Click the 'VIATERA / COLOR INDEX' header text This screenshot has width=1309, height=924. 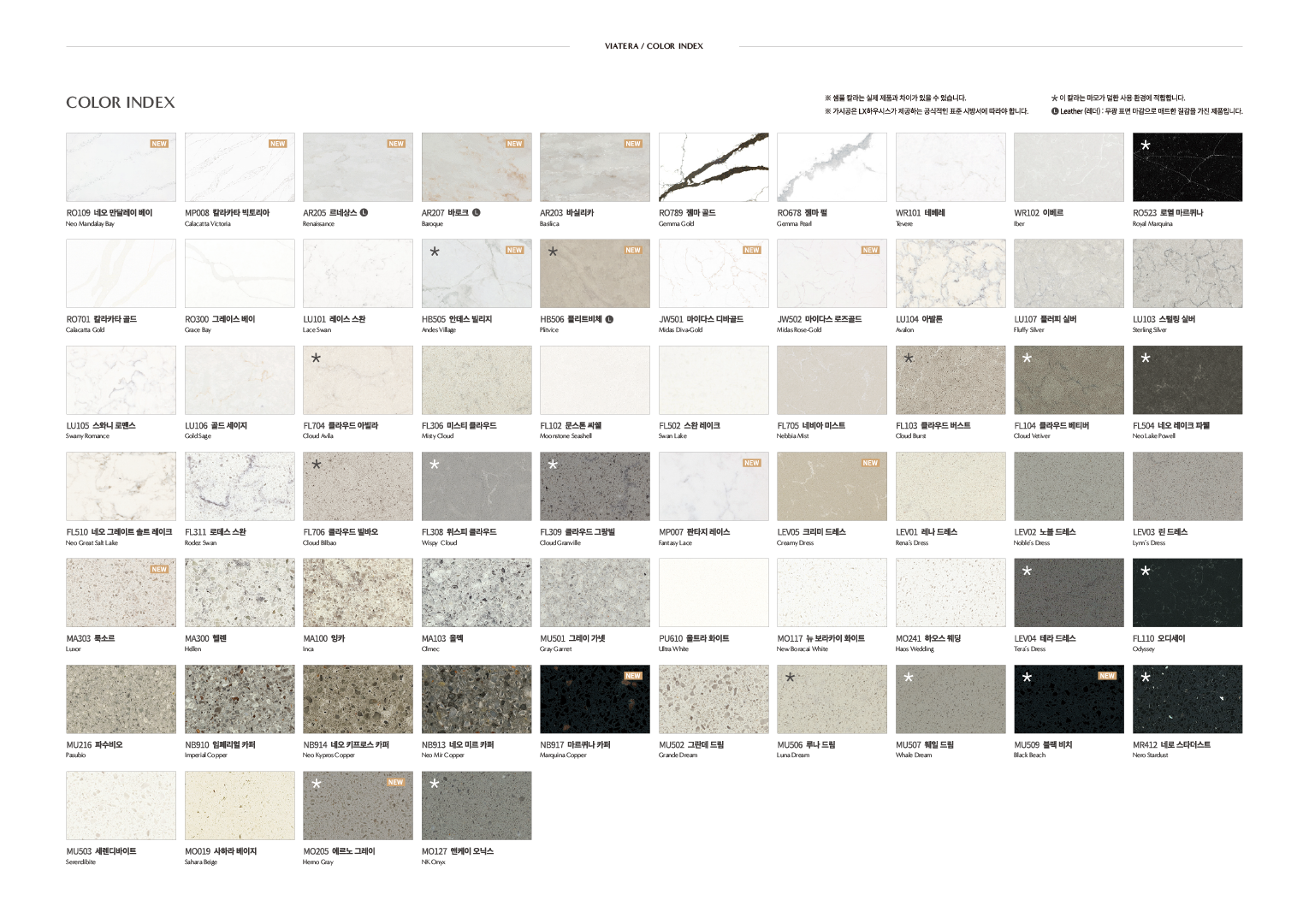click(x=654, y=46)
